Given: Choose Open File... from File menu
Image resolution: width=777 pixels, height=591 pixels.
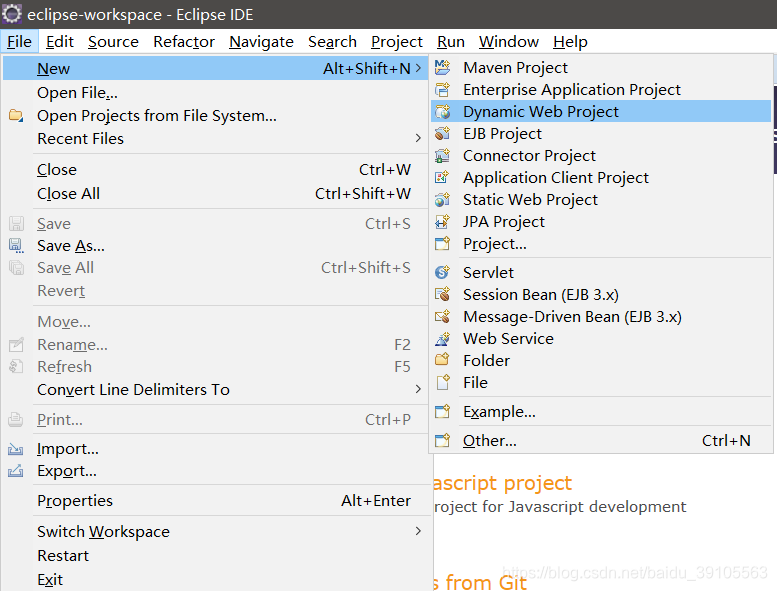Looking at the screenshot, I should pos(216,93).
